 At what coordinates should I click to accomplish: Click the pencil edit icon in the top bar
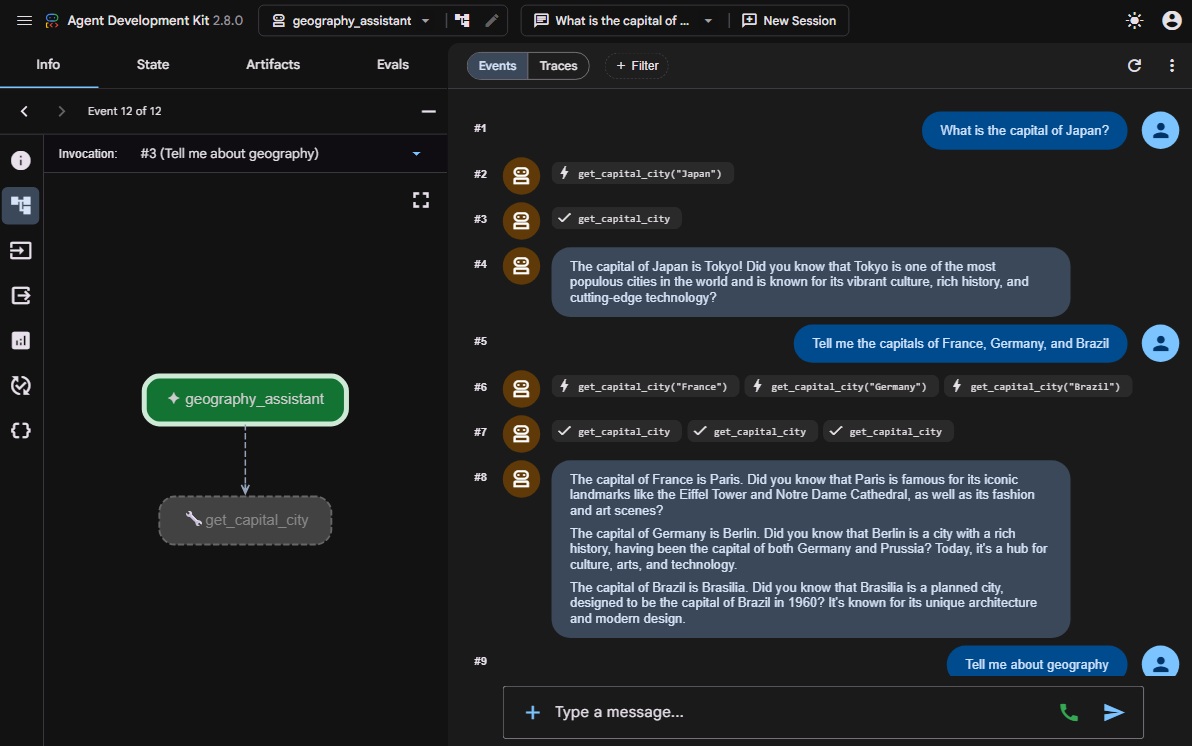point(492,21)
